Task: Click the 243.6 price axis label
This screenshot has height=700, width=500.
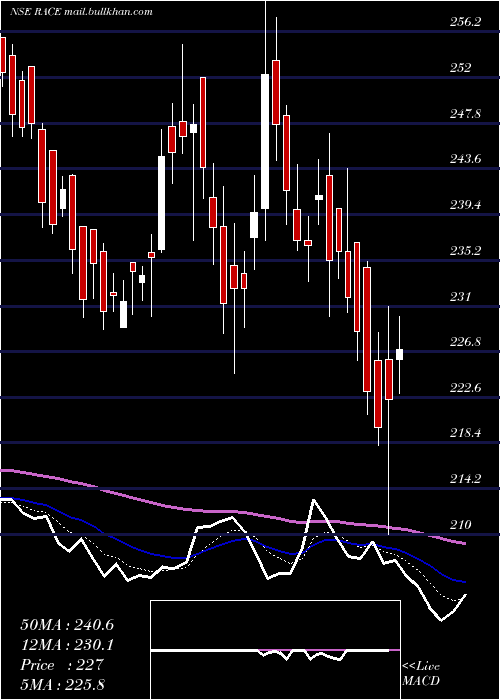Action: click(464, 158)
